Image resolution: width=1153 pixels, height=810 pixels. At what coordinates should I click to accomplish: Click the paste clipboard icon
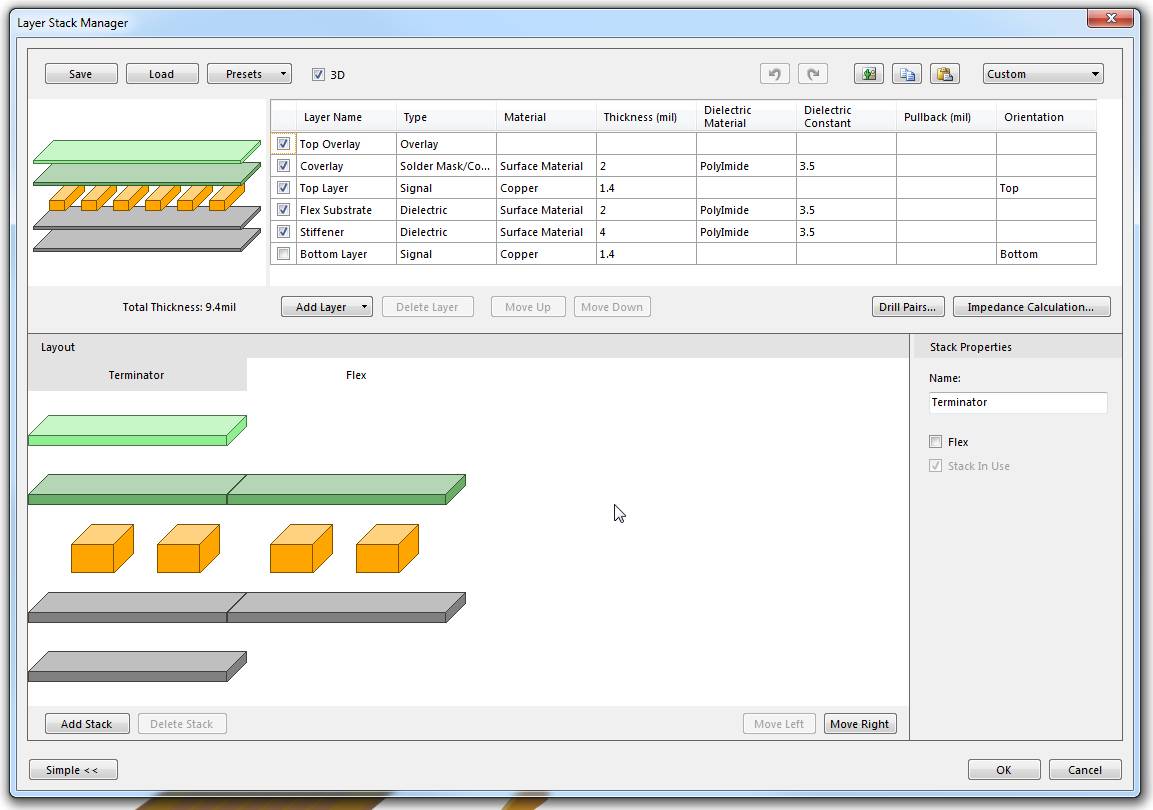tap(945, 74)
